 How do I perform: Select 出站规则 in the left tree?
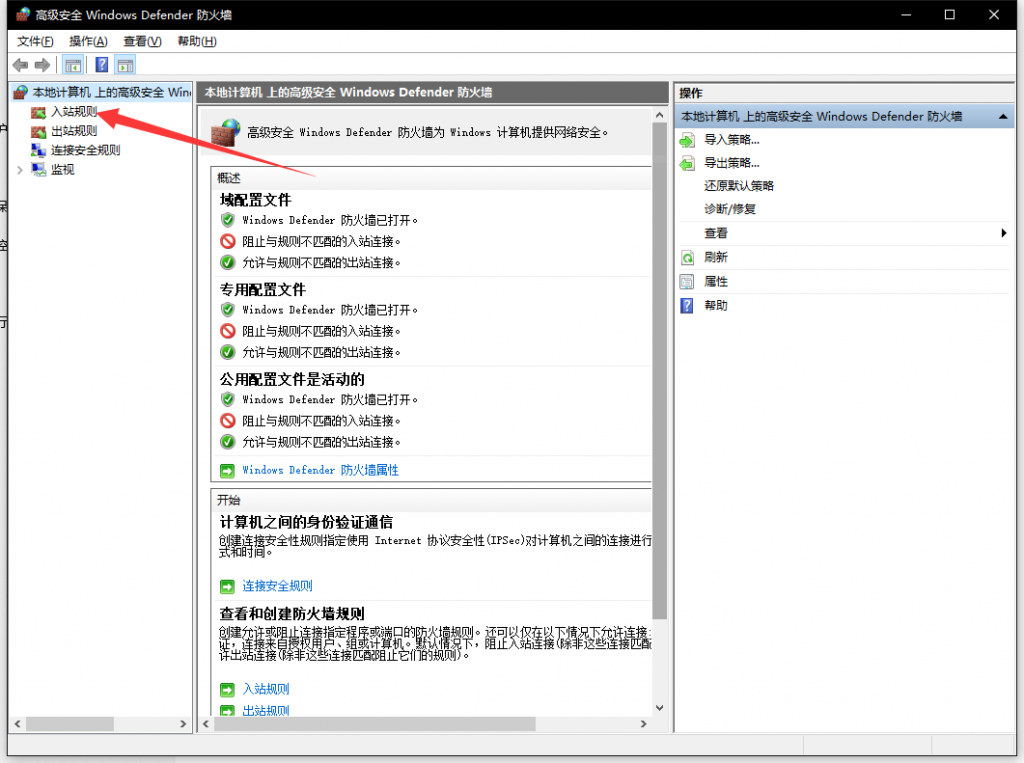point(74,130)
